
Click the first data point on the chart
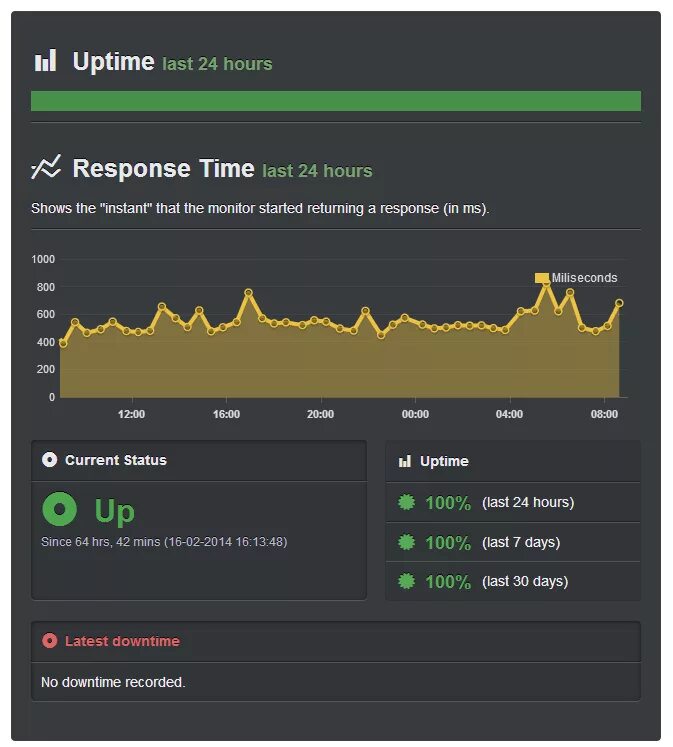click(x=63, y=343)
